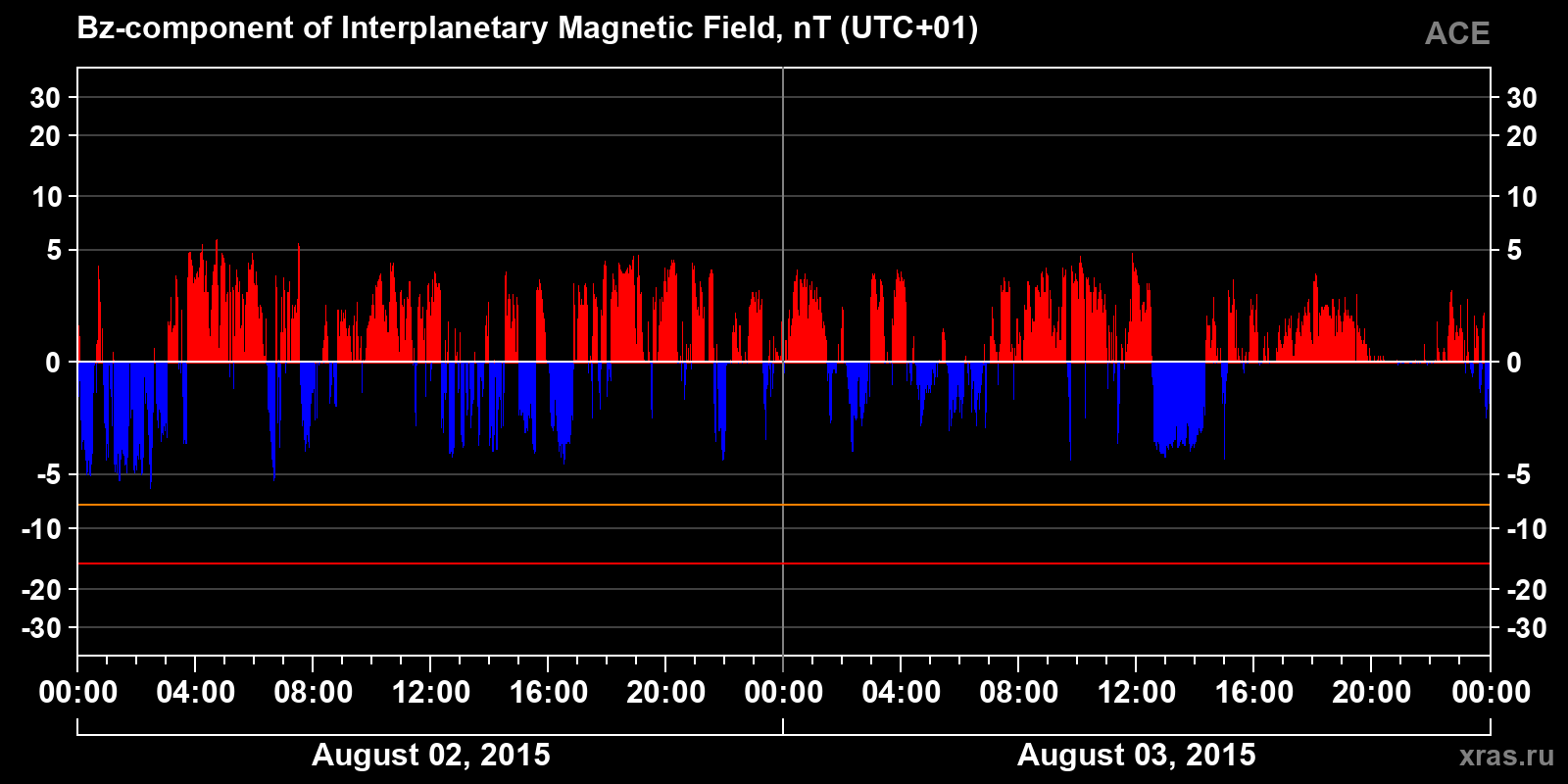Image resolution: width=1568 pixels, height=784 pixels.
Task: Click the orange threshold line near -8 nT
Action: click(x=784, y=505)
